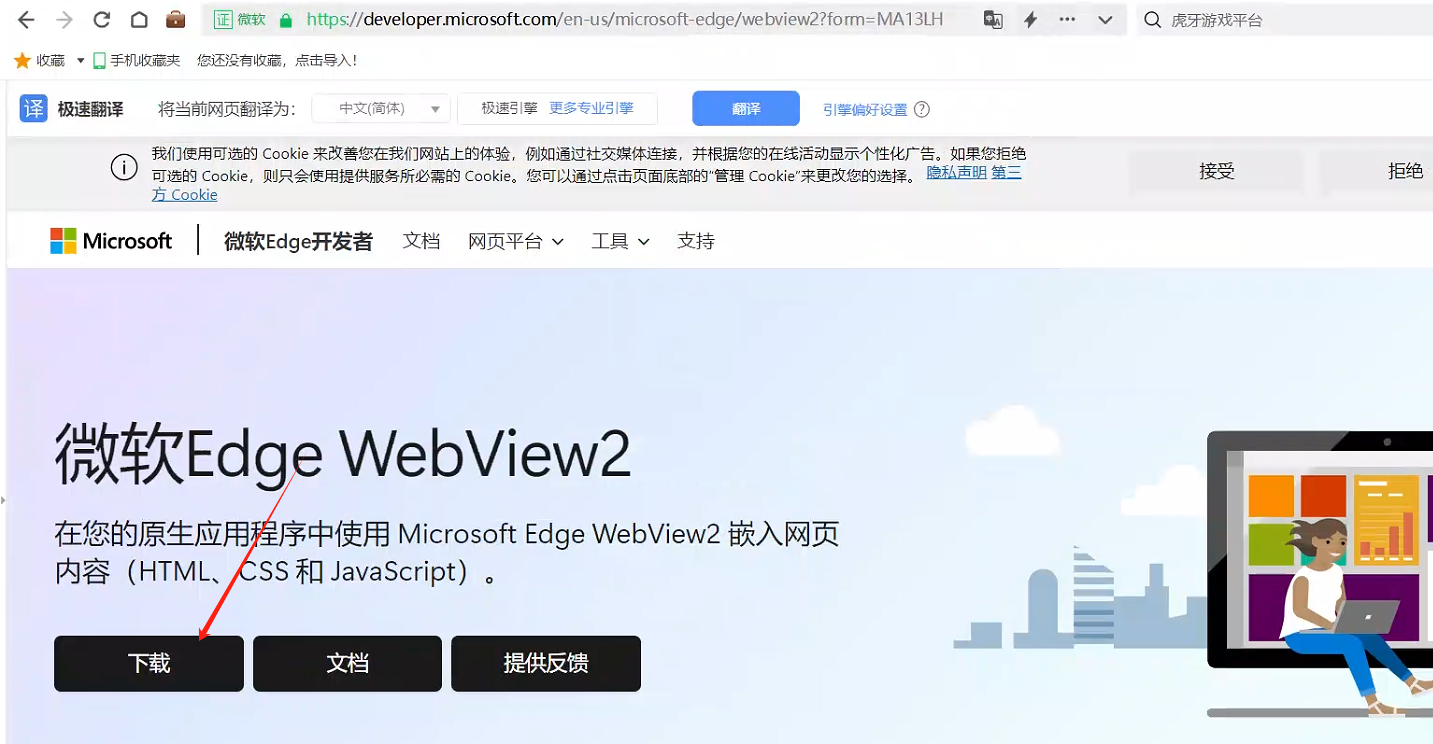This screenshot has height=744, width=1433.
Task: Click the help question-mark icon
Action: point(922,109)
